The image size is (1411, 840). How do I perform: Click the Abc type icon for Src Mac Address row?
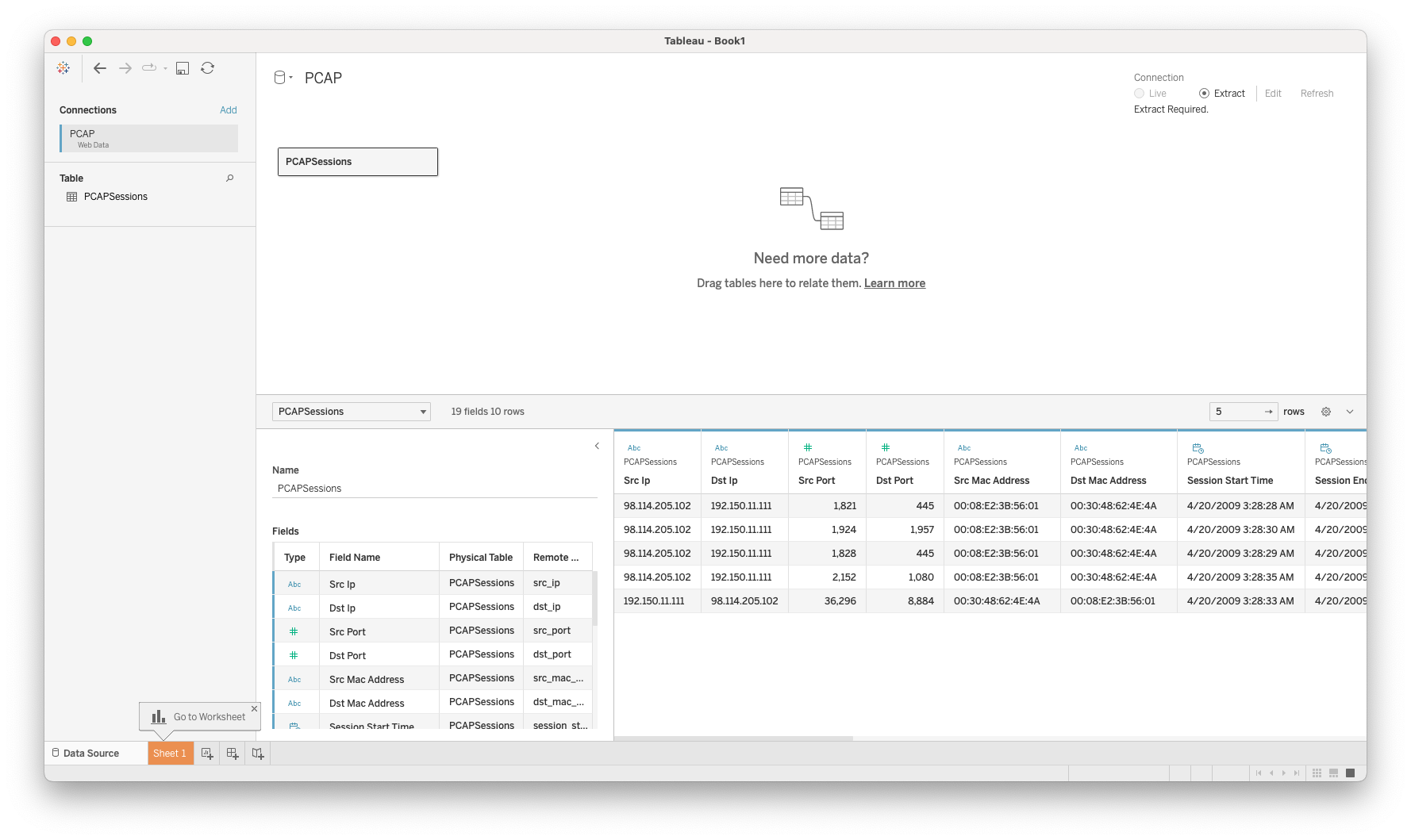tap(294, 680)
